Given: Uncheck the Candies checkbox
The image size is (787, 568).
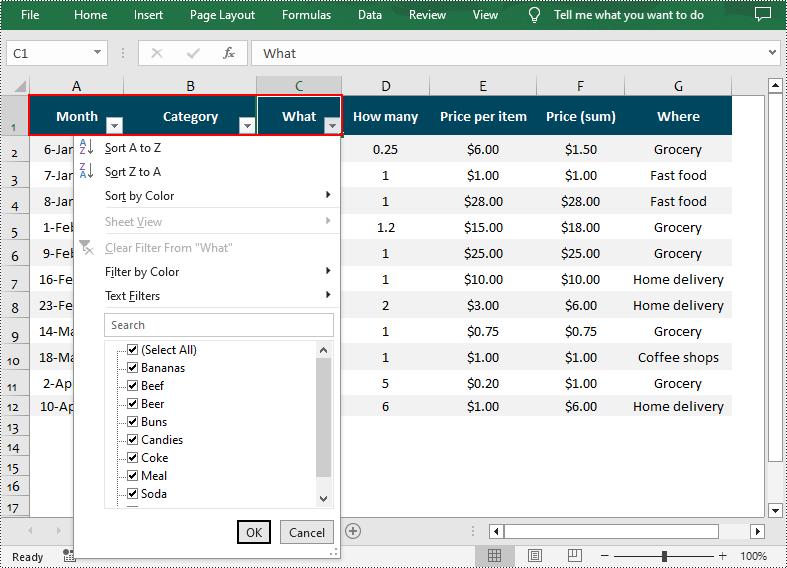Looking at the screenshot, I should 133,440.
